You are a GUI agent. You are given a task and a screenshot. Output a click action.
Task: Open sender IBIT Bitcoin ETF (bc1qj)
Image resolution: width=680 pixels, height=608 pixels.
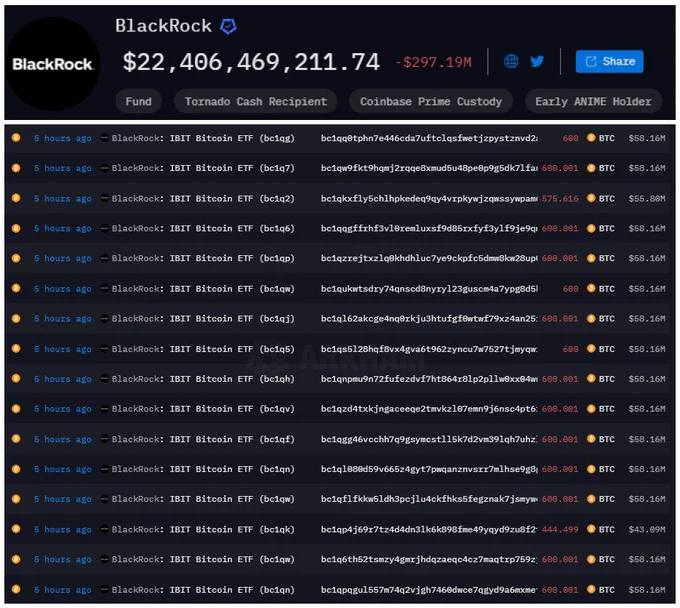203,319
